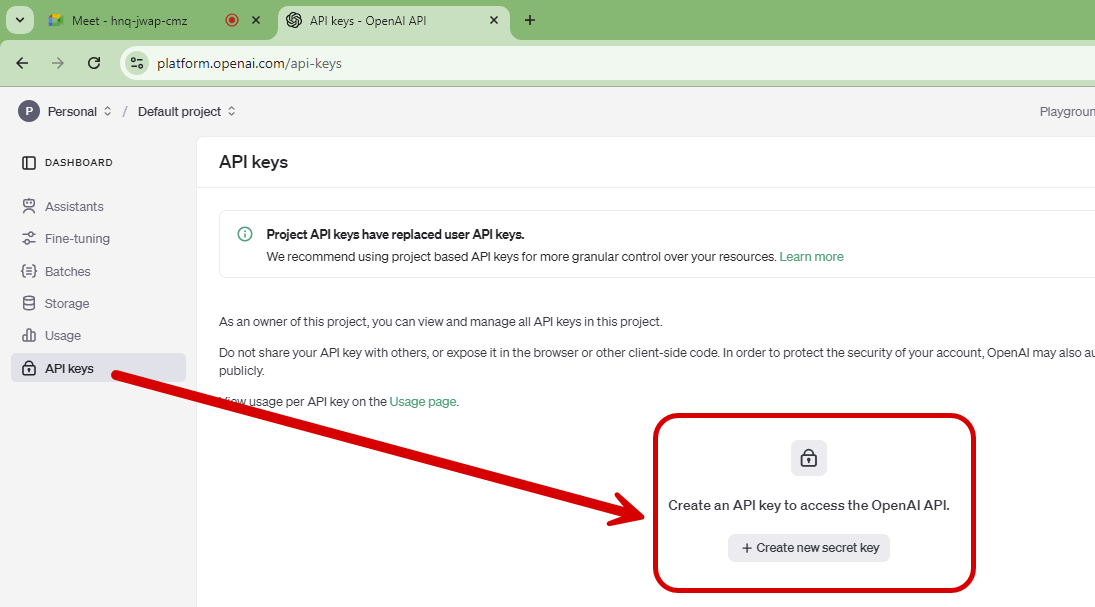Open Fine-tuning in the sidebar
1095x607 pixels.
pyautogui.click(x=98, y=238)
